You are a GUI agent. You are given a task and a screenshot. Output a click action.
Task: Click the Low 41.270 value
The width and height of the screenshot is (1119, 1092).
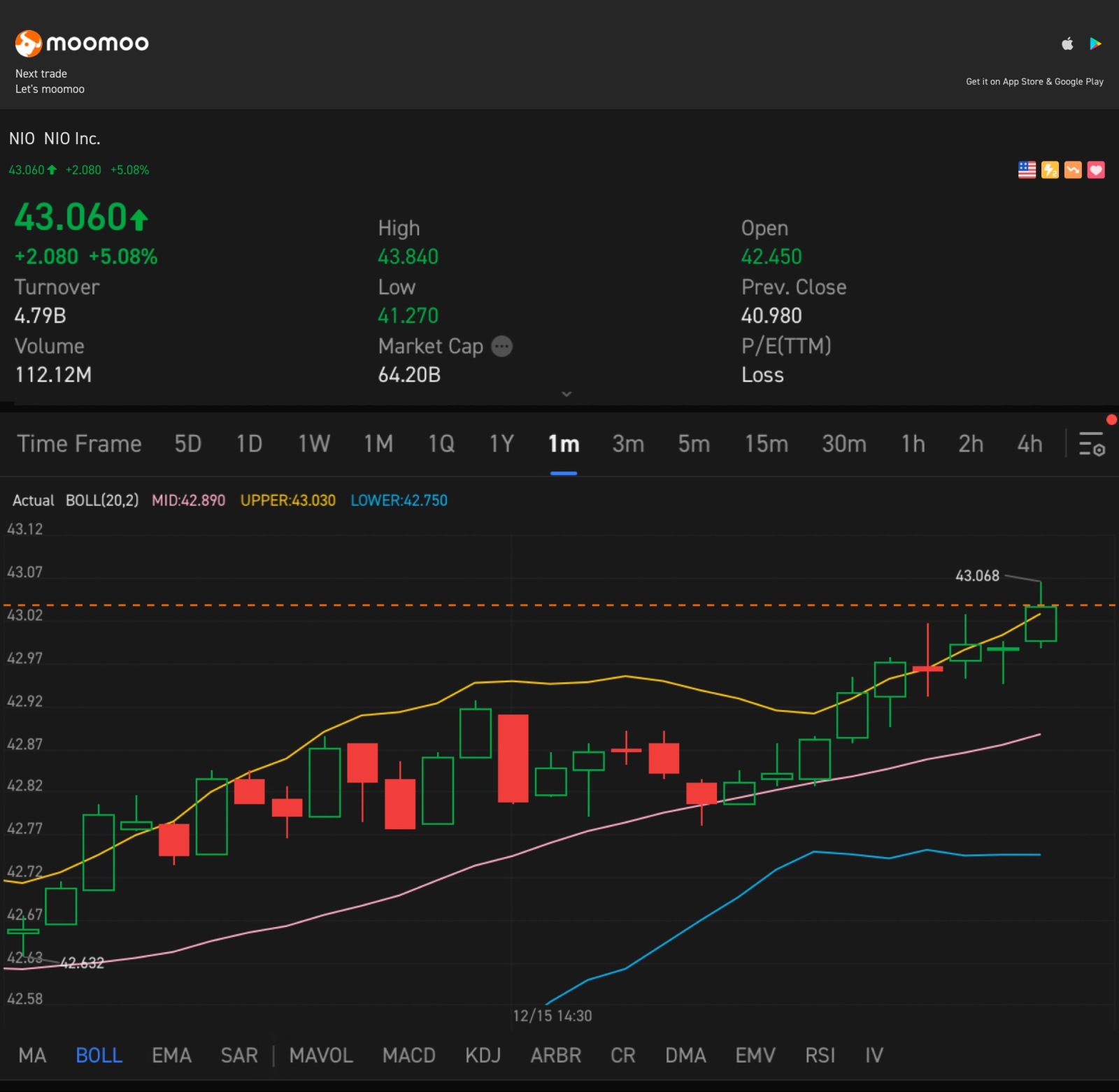(x=408, y=316)
